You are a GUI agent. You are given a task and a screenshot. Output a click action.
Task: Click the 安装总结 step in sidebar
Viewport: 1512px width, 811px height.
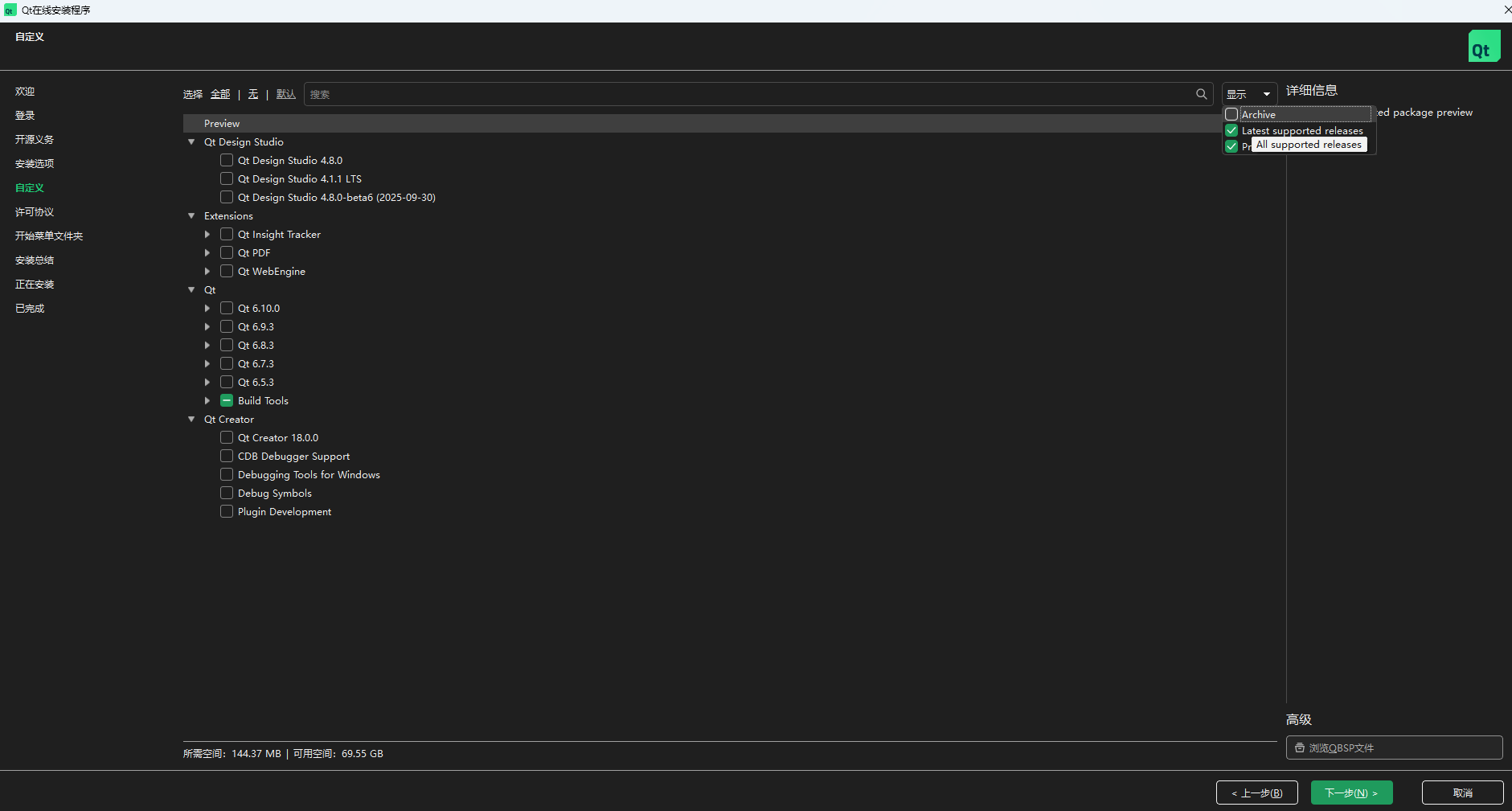tap(35, 260)
